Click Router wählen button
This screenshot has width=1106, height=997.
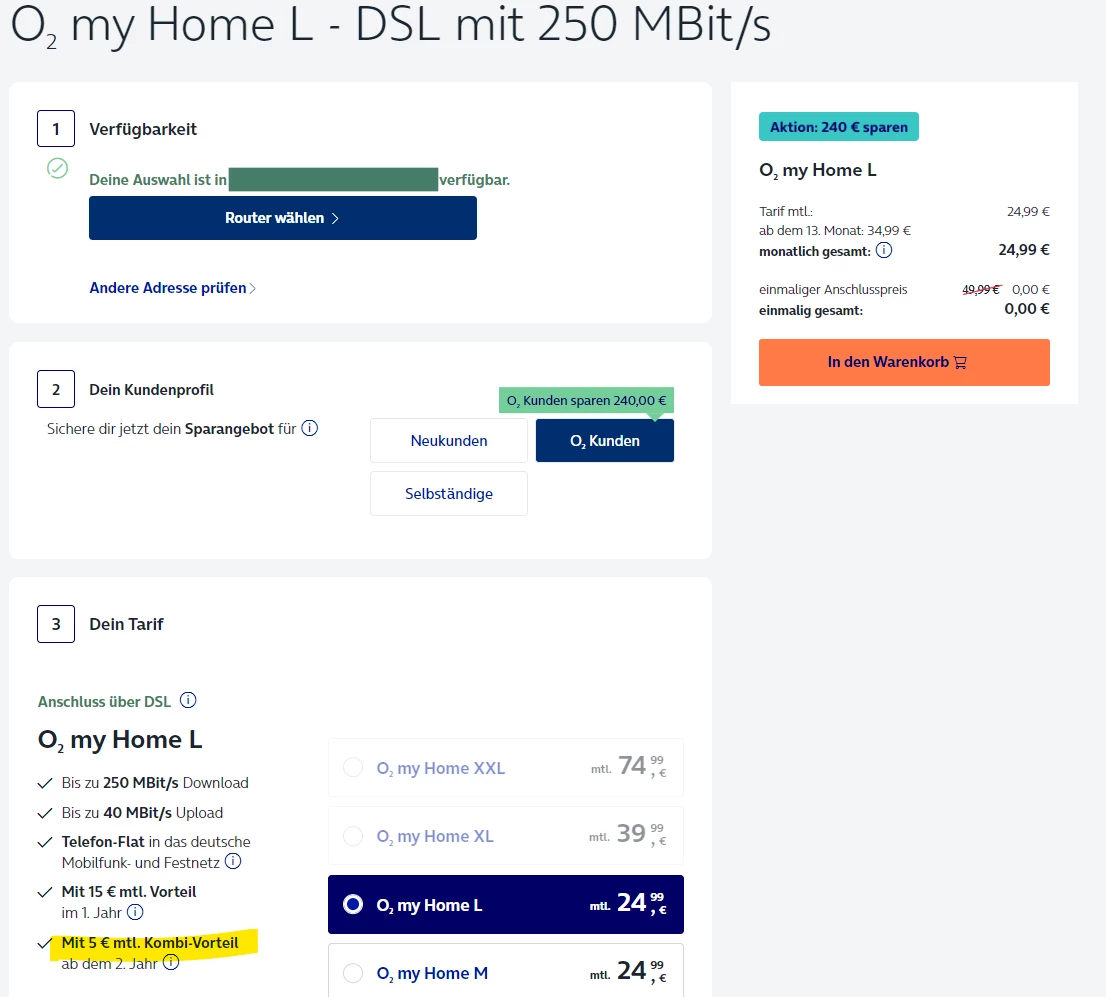283,218
